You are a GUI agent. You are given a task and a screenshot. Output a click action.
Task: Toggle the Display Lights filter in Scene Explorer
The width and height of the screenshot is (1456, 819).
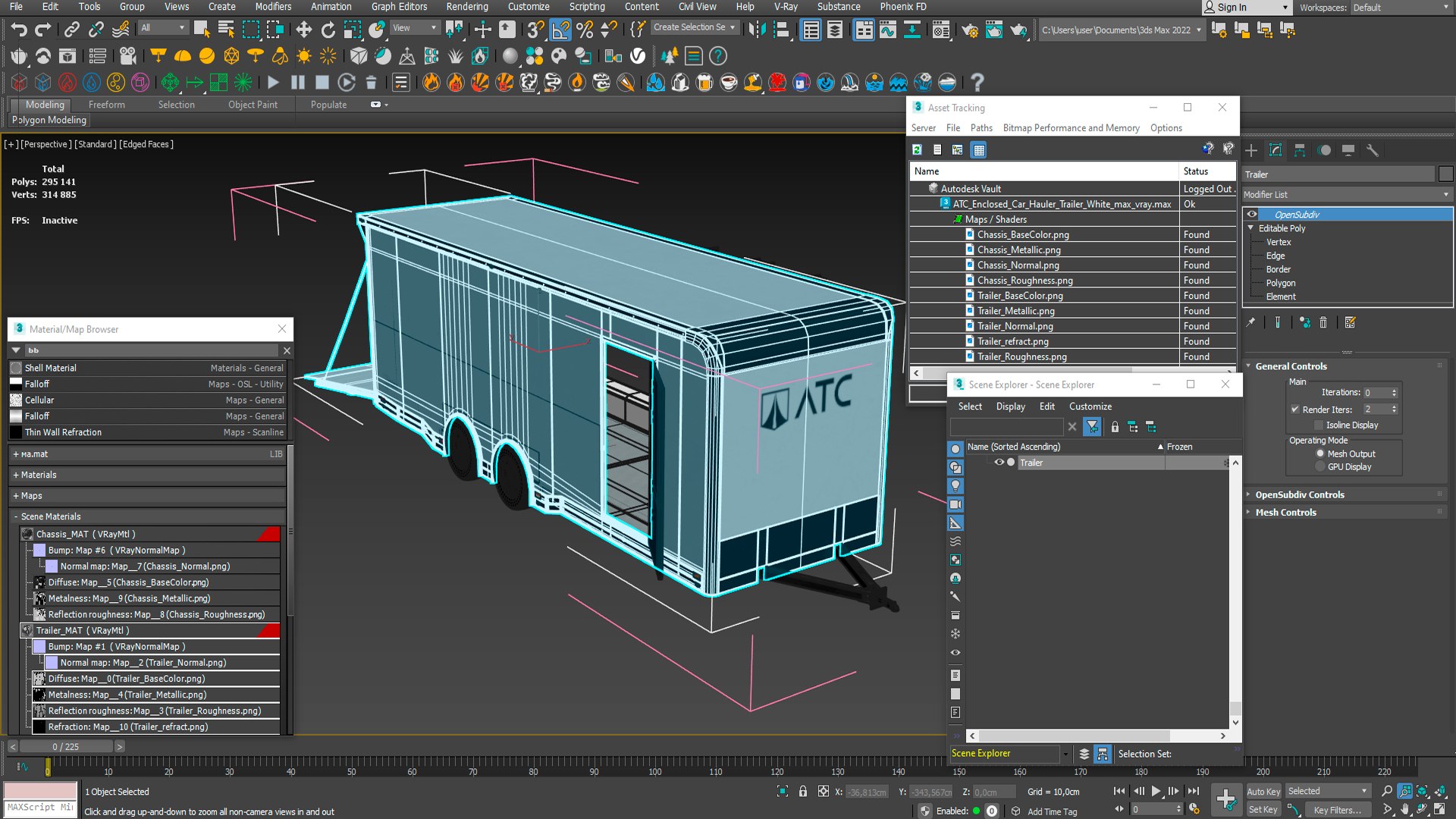click(x=955, y=485)
